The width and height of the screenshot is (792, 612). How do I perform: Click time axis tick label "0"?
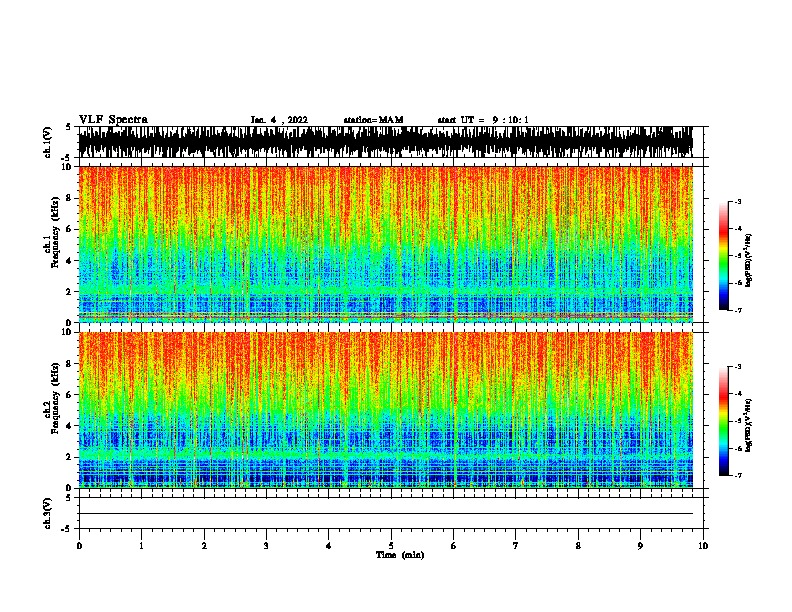coord(79,546)
